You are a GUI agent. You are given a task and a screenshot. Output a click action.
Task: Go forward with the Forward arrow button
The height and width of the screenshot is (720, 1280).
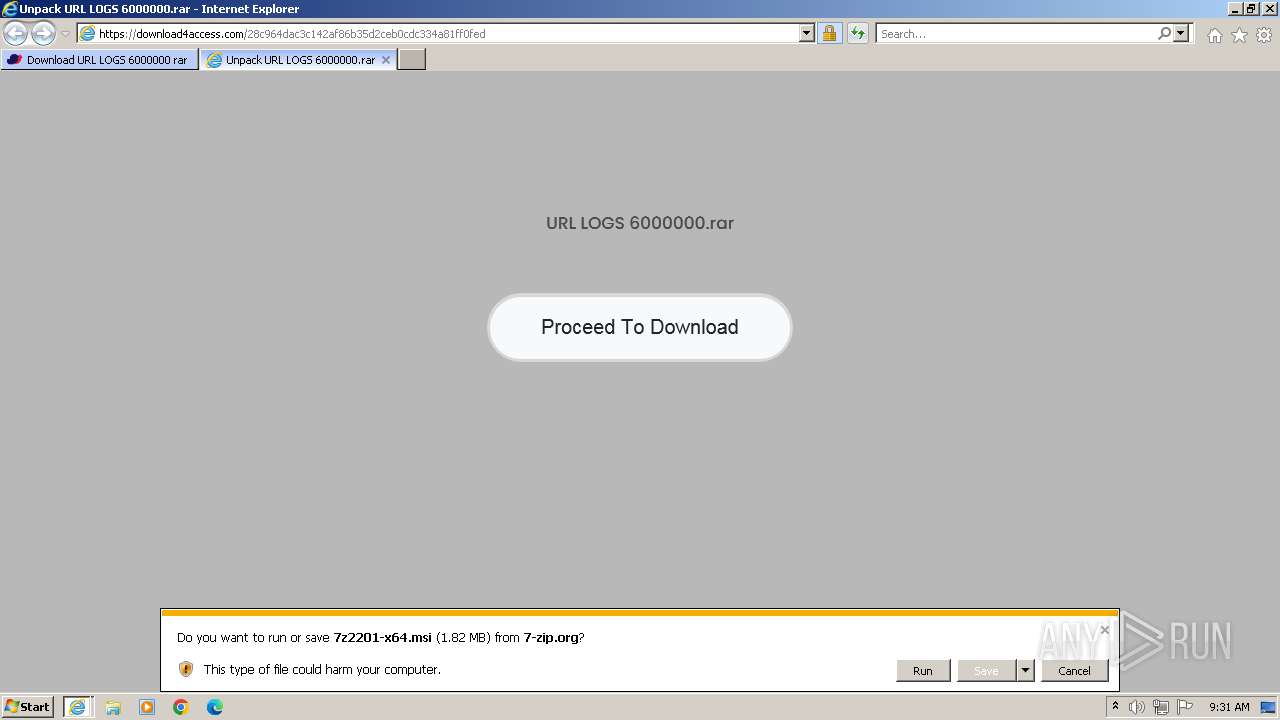(x=43, y=34)
